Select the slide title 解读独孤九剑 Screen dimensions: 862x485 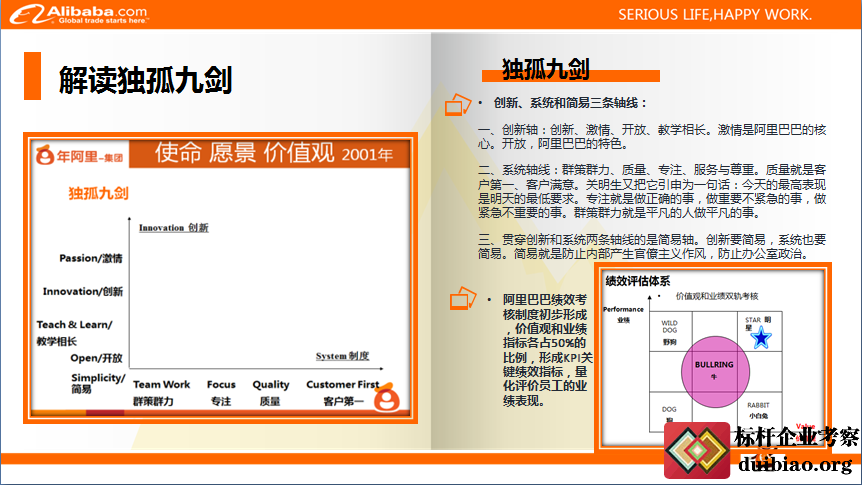146,80
